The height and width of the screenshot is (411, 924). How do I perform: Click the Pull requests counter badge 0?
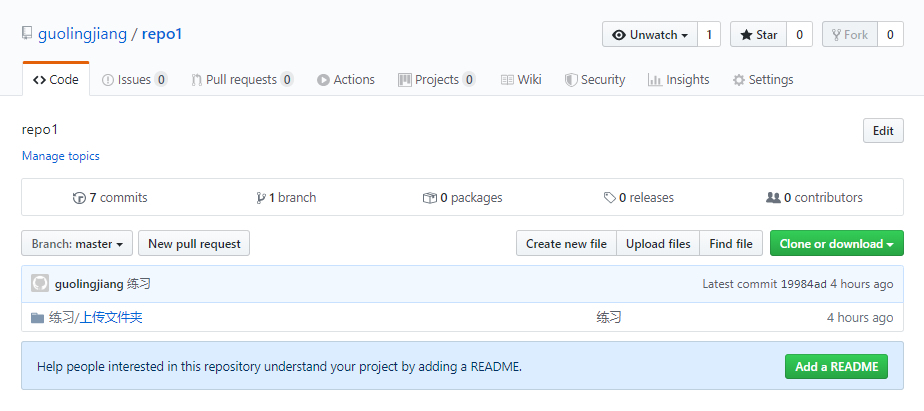coord(287,80)
